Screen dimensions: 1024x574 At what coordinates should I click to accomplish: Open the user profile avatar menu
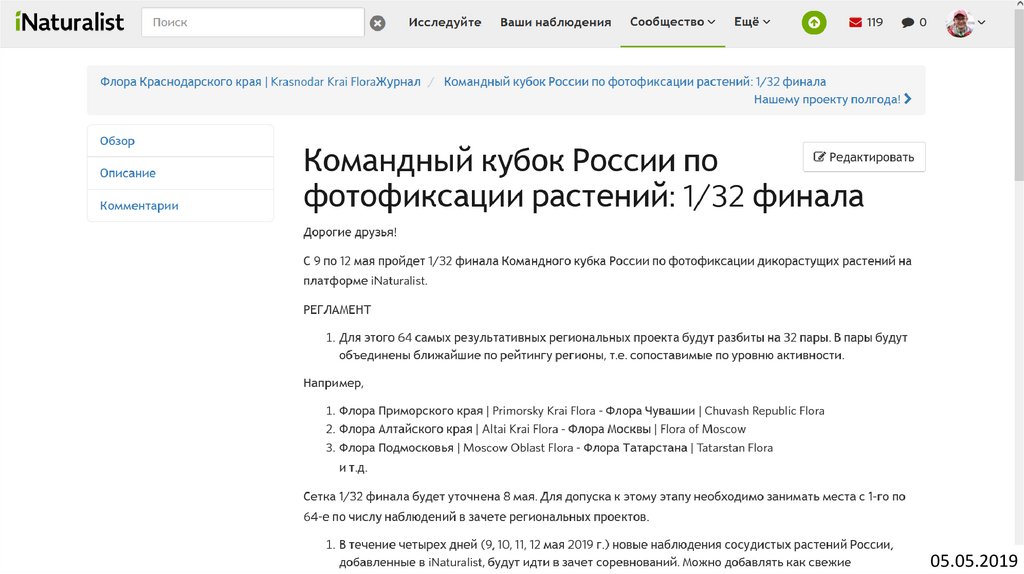(959, 24)
